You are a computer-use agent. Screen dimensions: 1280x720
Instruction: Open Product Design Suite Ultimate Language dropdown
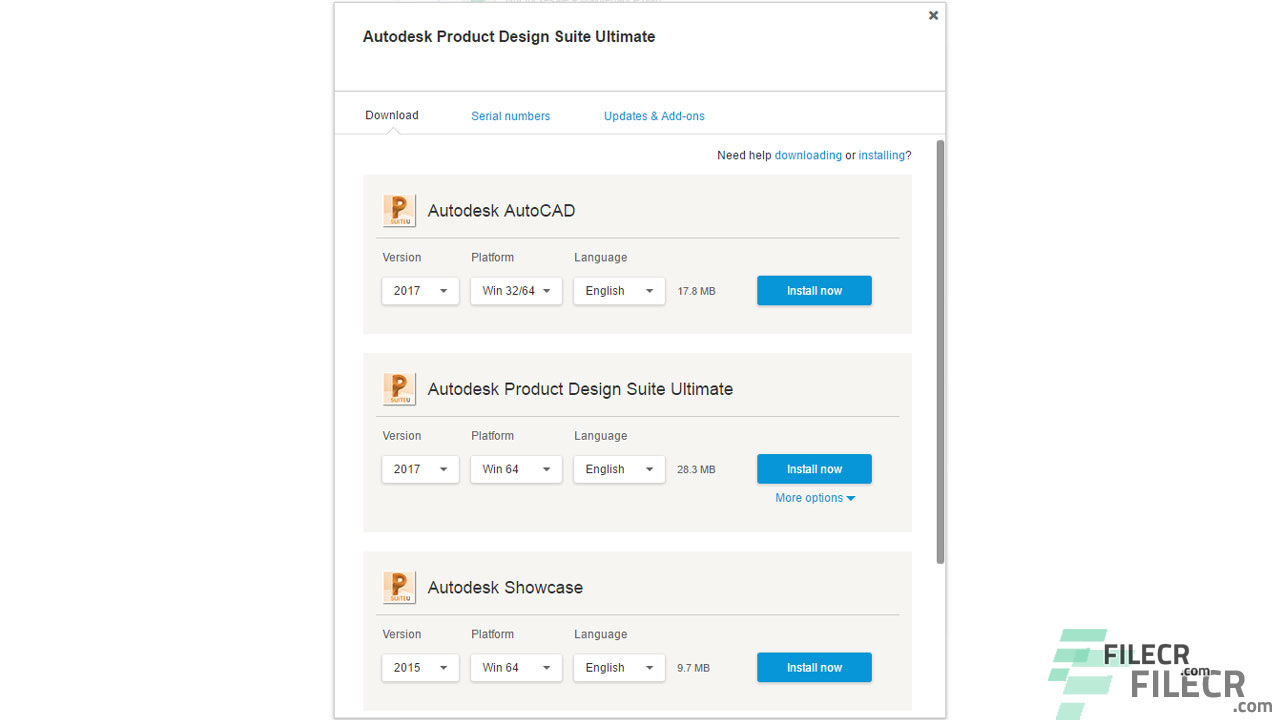619,469
